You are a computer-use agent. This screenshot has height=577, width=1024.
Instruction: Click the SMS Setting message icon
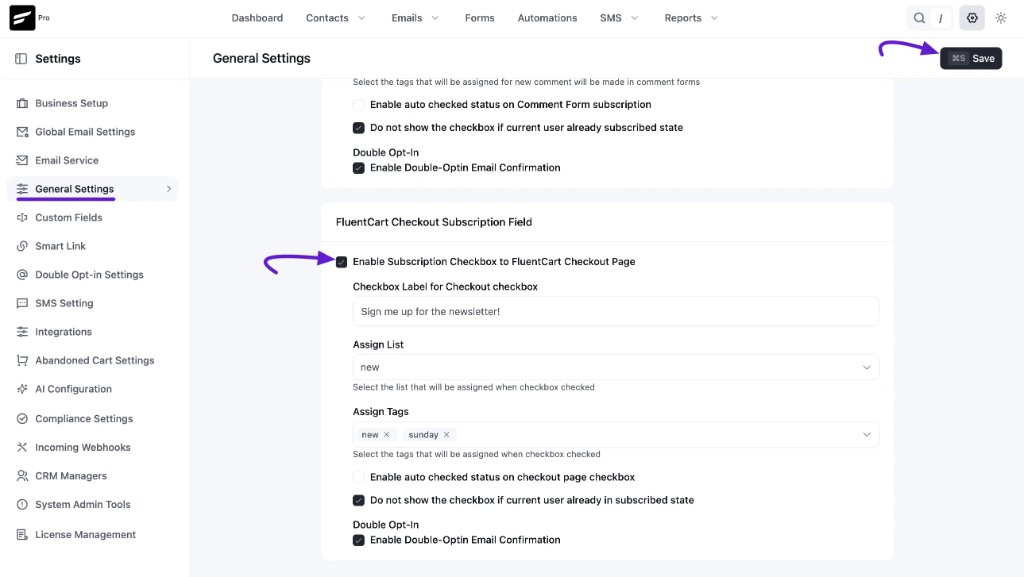[x=22, y=304]
